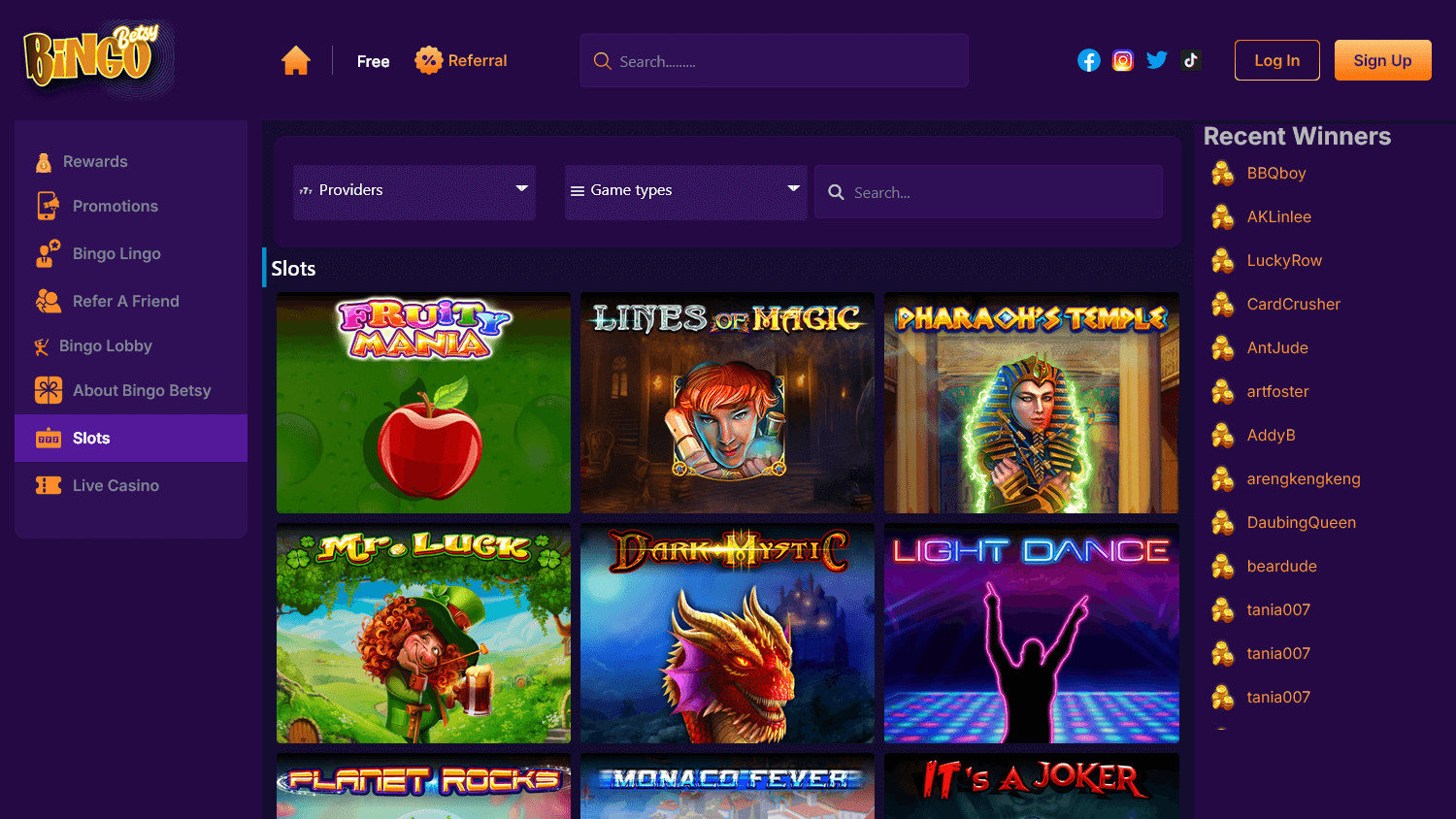Image resolution: width=1456 pixels, height=819 pixels.
Task: Expand the Providers dropdown
Action: tap(414, 190)
